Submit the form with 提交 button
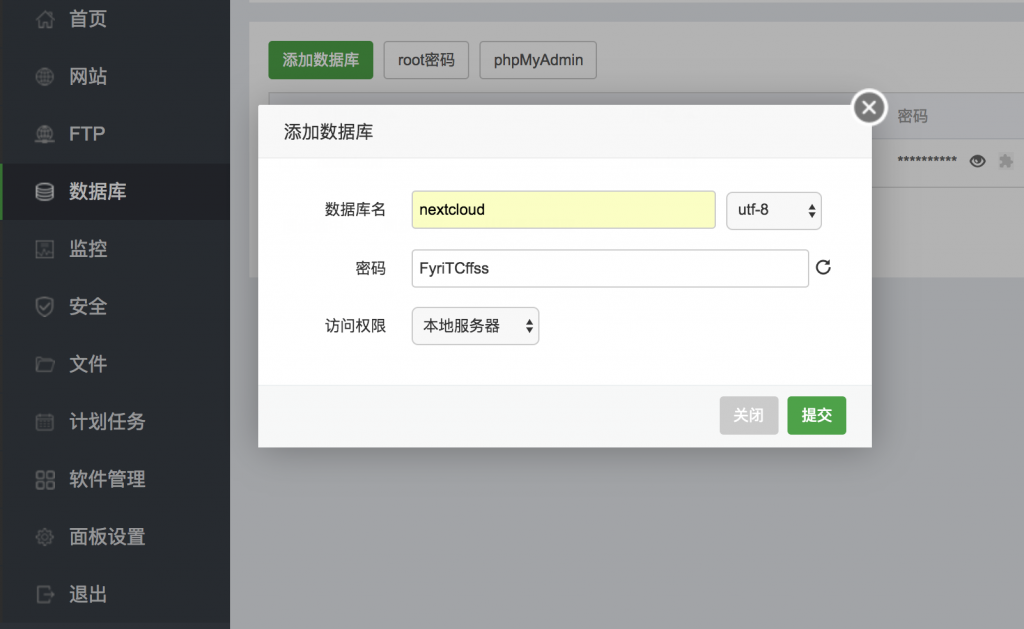1024x629 pixels. click(816, 415)
